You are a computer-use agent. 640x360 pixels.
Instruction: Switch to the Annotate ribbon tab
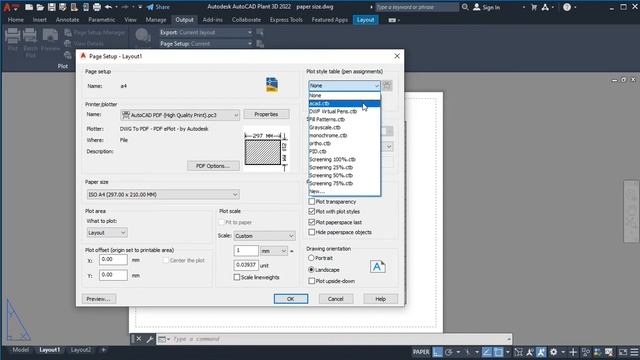click(67, 20)
